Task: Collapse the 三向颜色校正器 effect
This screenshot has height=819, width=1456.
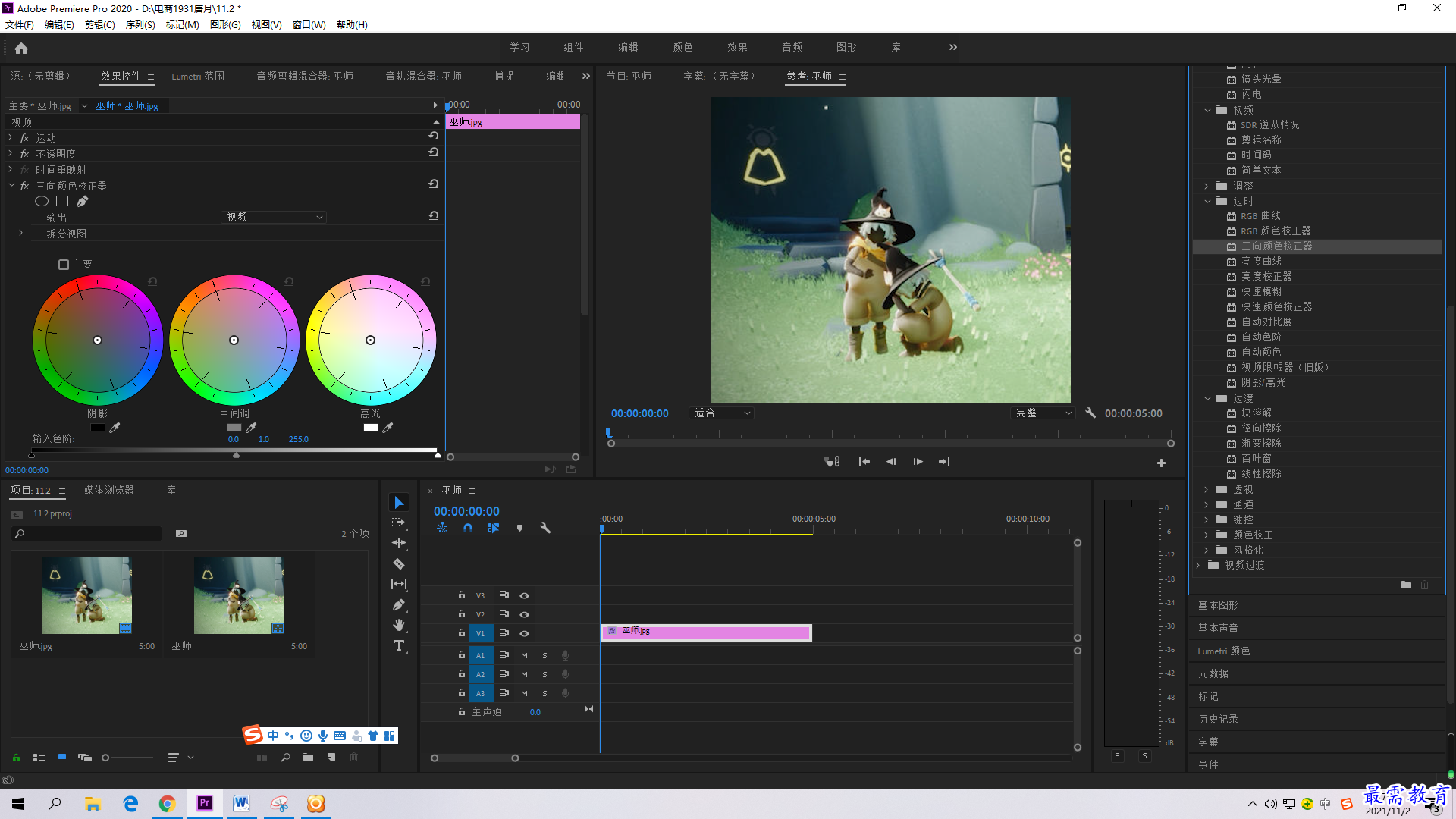Action: click(11, 185)
